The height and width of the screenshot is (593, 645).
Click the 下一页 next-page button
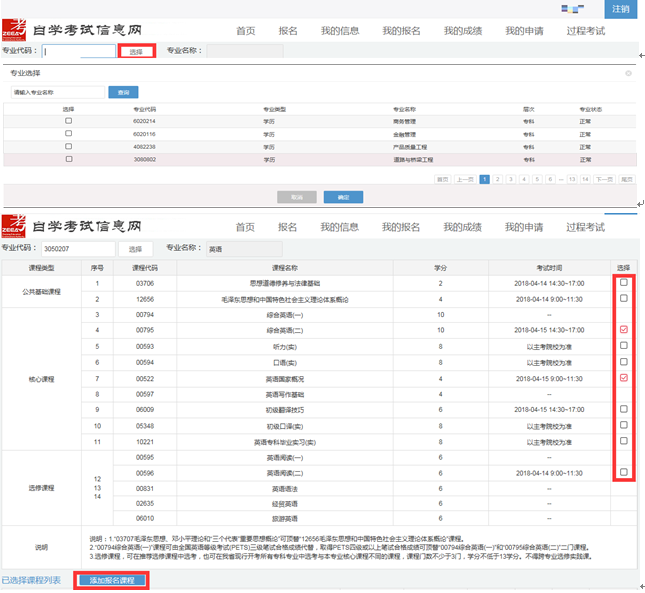click(x=605, y=179)
